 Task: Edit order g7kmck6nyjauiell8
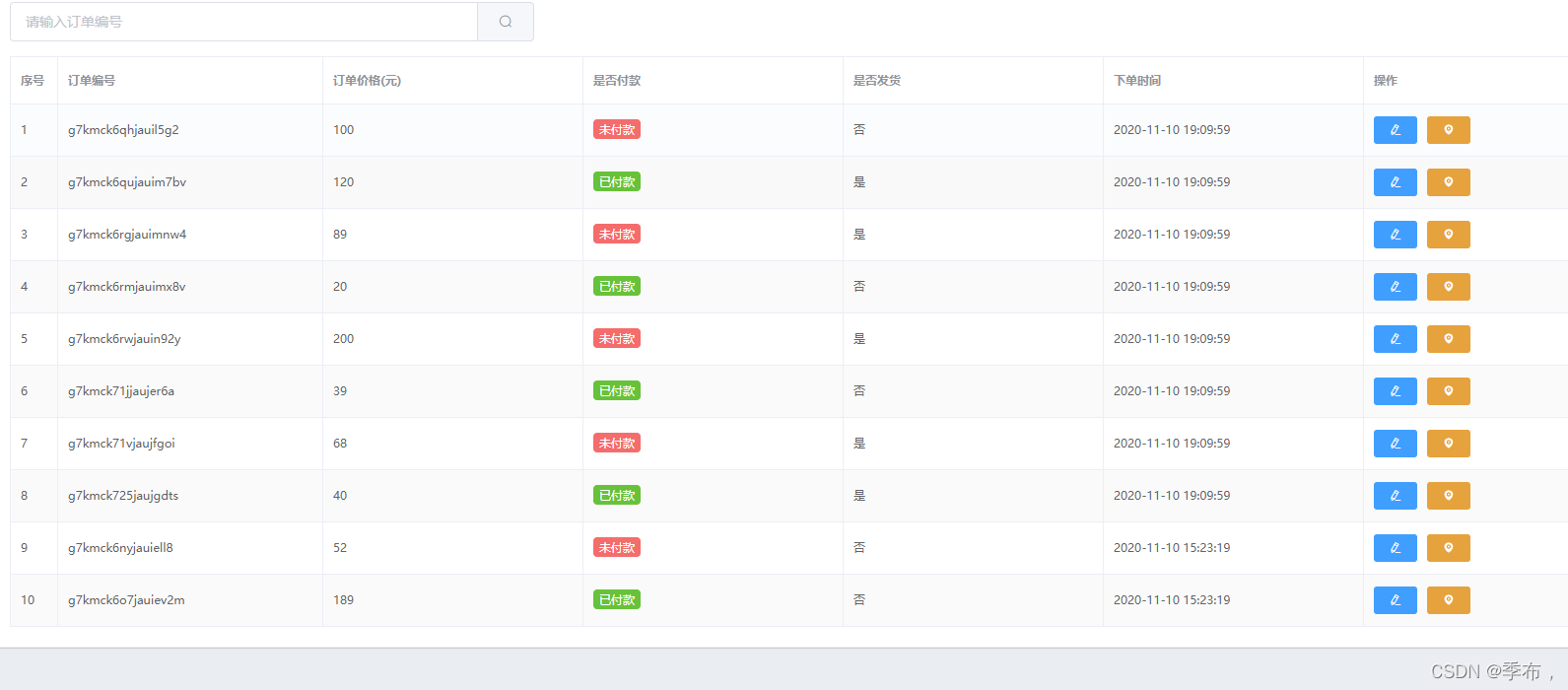point(1395,548)
